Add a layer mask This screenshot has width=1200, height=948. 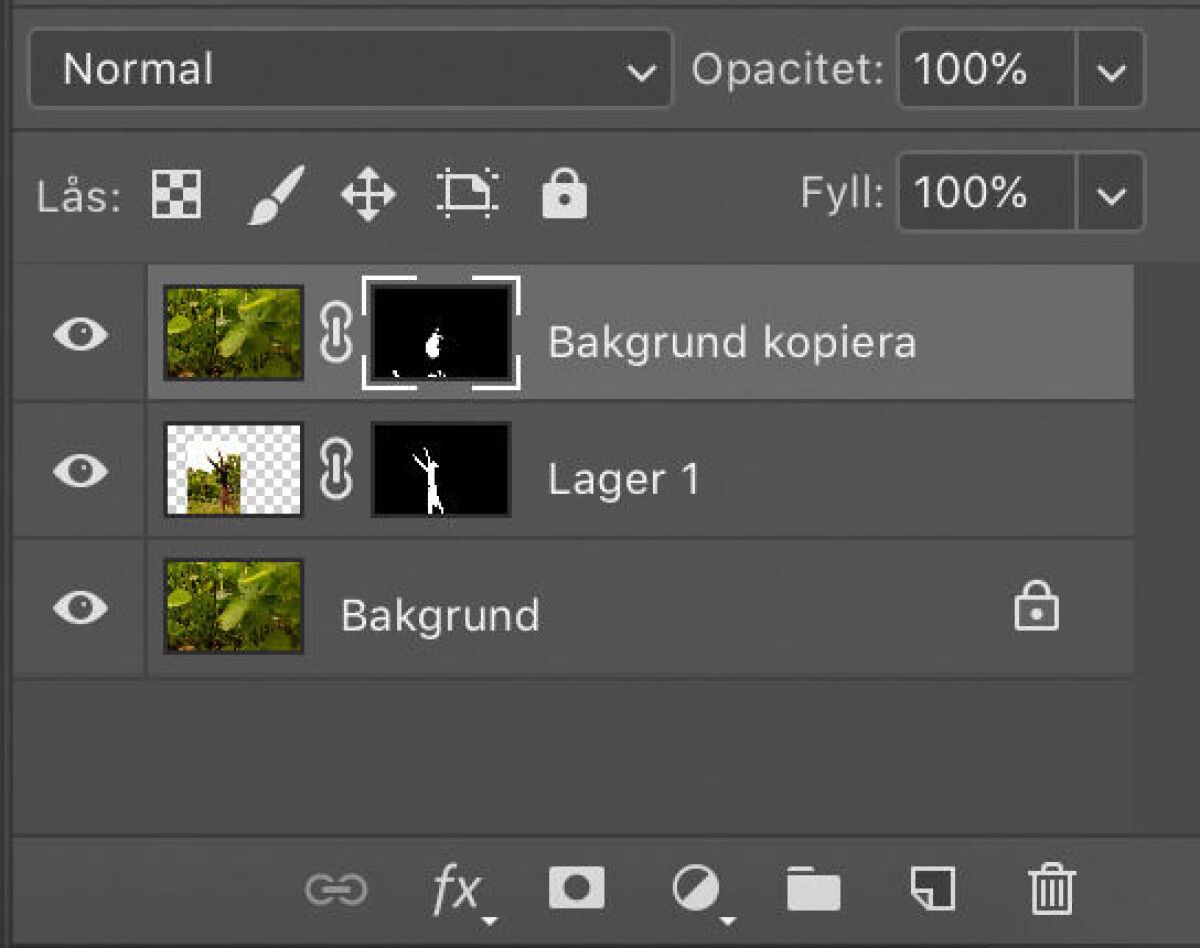[576, 888]
